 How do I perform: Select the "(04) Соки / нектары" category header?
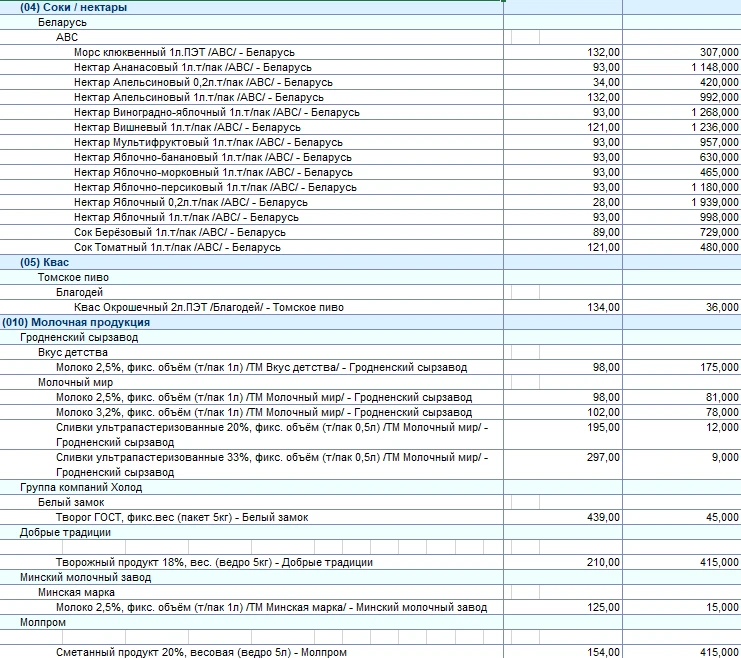point(73,7)
